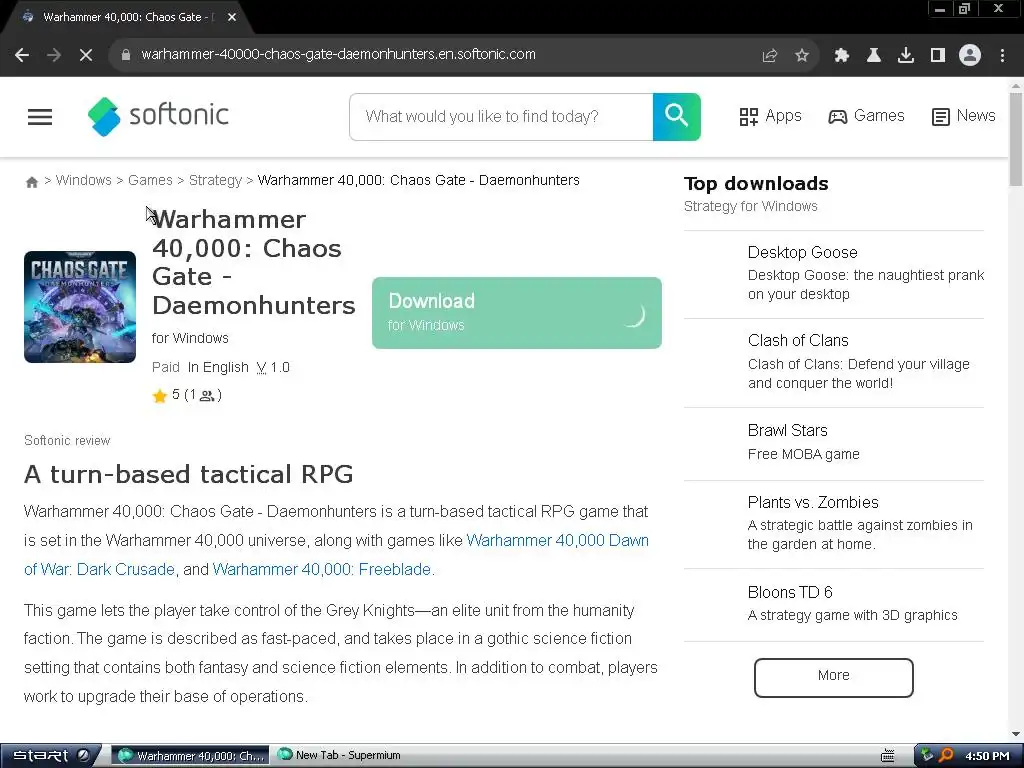Click the search input field

pyautogui.click(x=501, y=117)
